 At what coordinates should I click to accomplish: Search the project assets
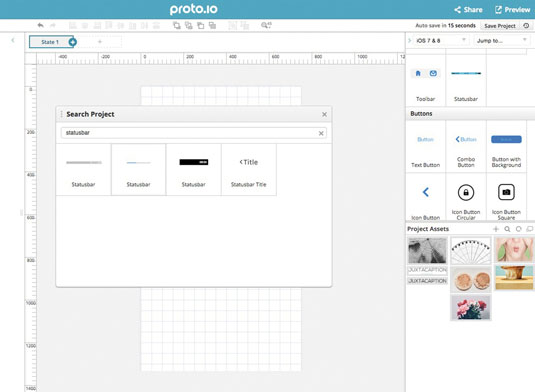[x=507, y=229]
